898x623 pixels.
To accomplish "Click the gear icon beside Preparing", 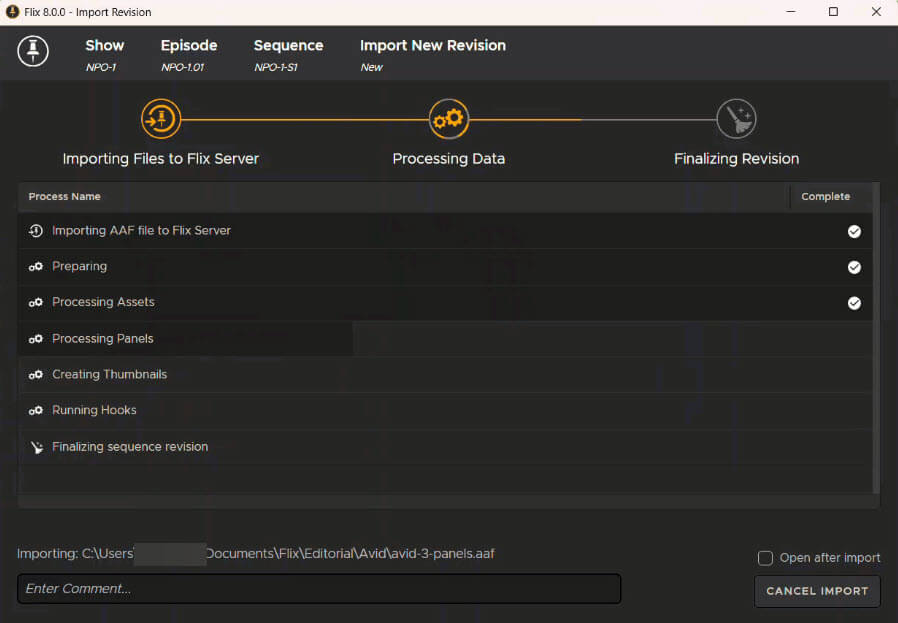I will pos(36,267).
